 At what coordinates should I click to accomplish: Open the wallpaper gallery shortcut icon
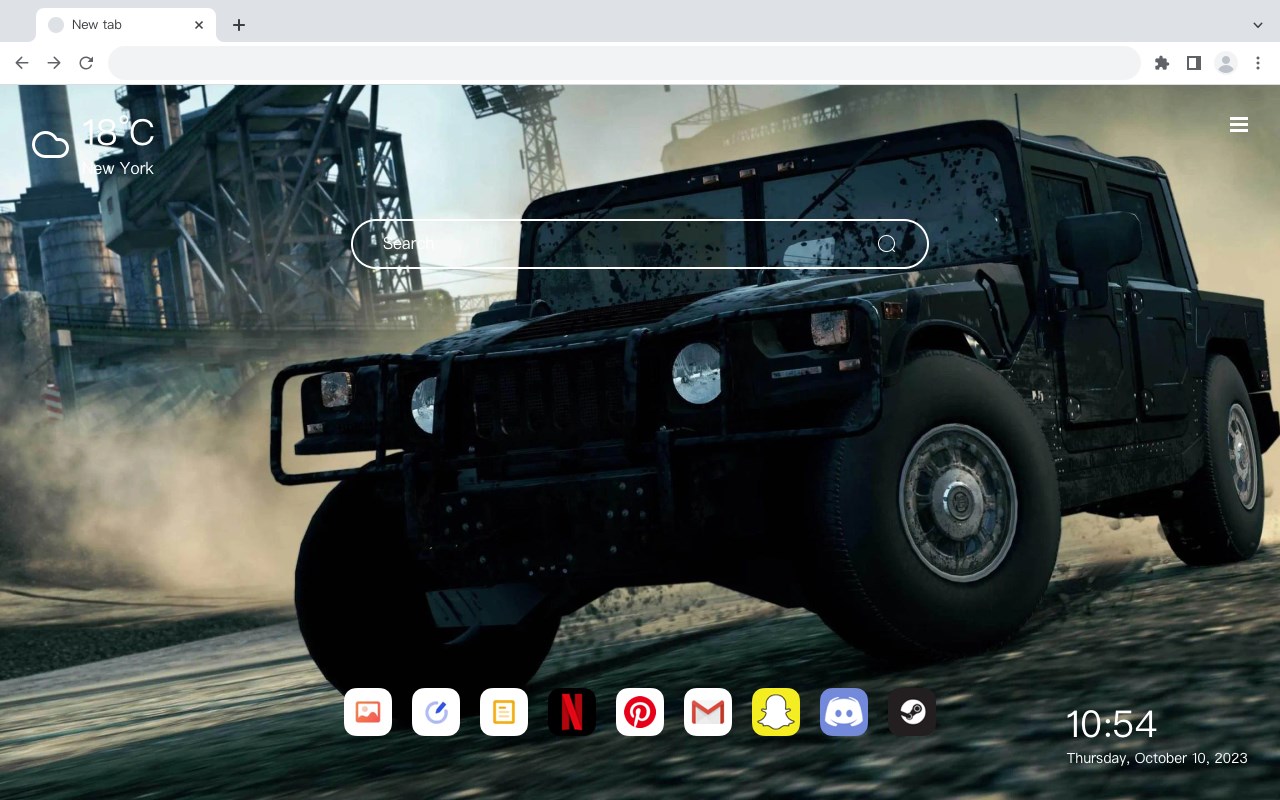[368, 712]
